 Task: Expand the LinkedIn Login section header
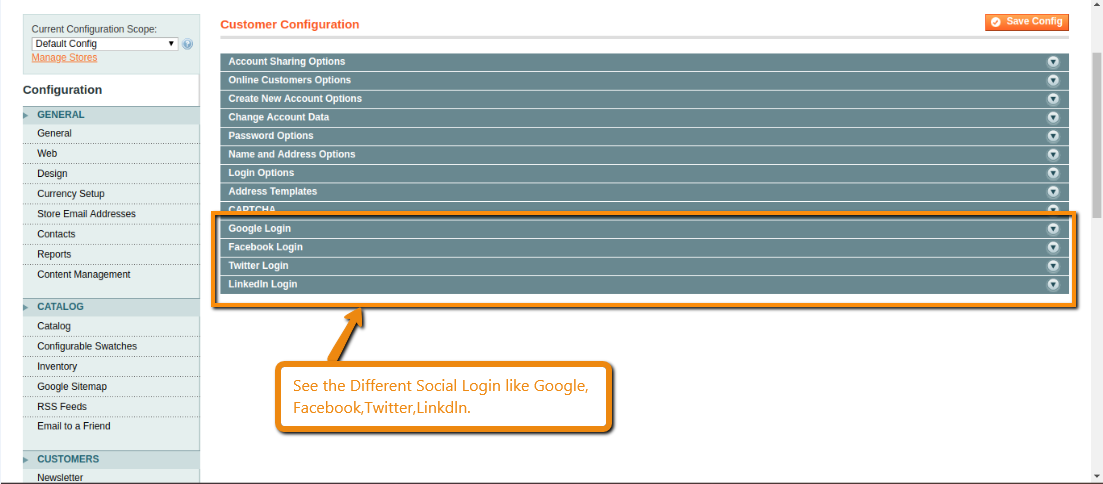[x=644, y=284]
